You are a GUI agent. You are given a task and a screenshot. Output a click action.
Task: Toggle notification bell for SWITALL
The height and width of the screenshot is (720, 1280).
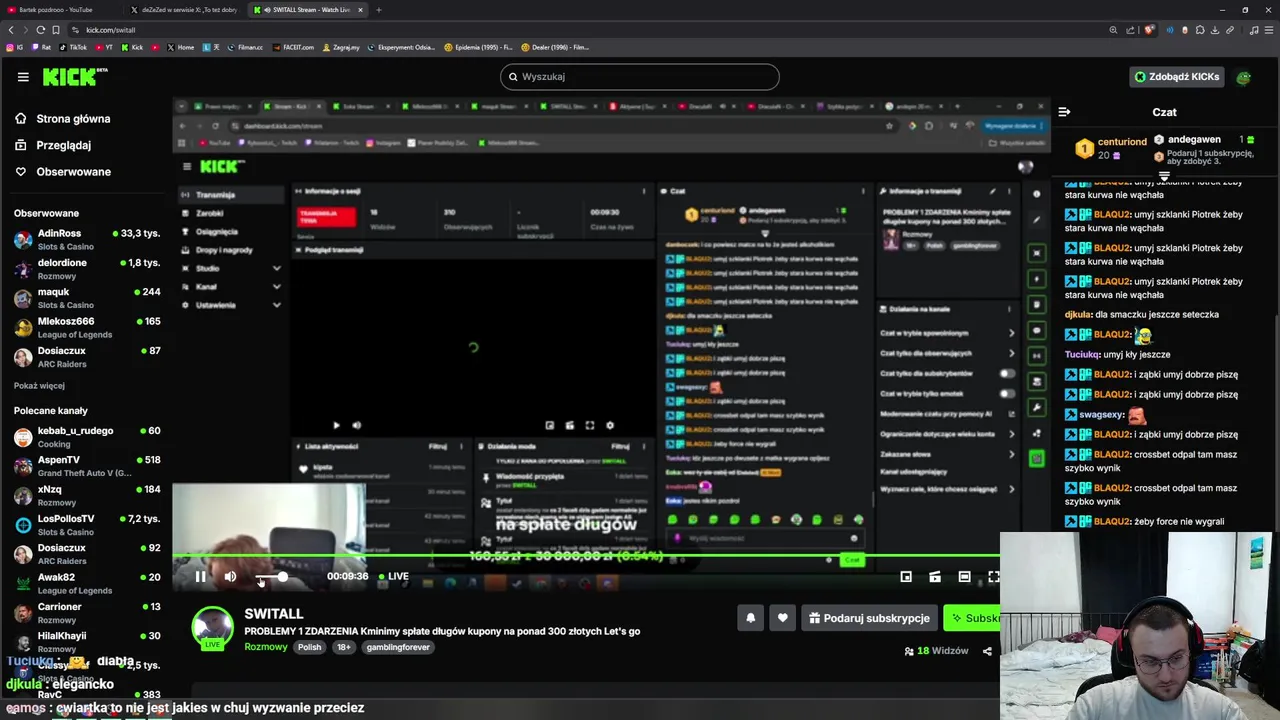(x=751, y=618)
